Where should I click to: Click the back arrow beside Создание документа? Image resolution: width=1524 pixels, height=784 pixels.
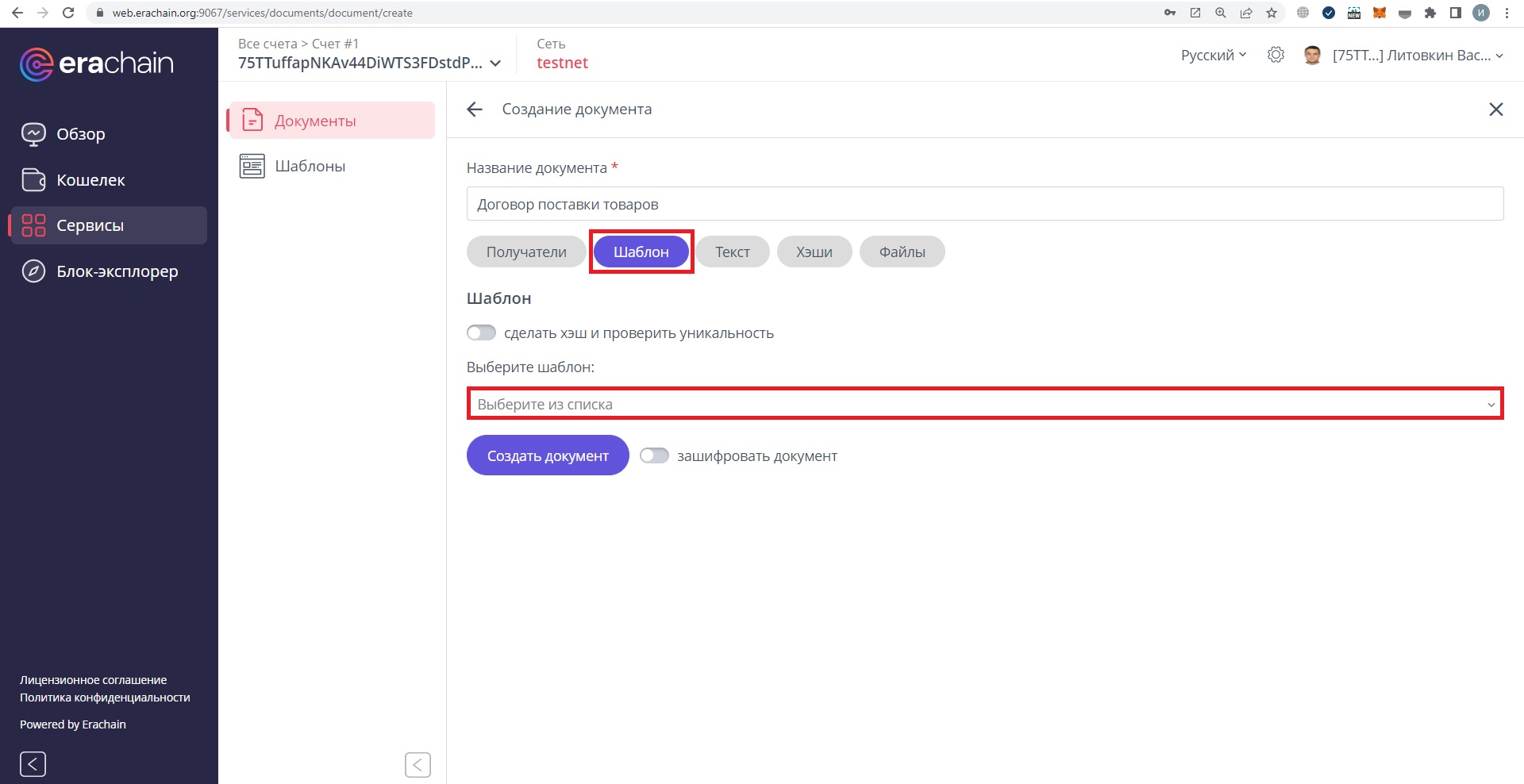tap(475, 110)
